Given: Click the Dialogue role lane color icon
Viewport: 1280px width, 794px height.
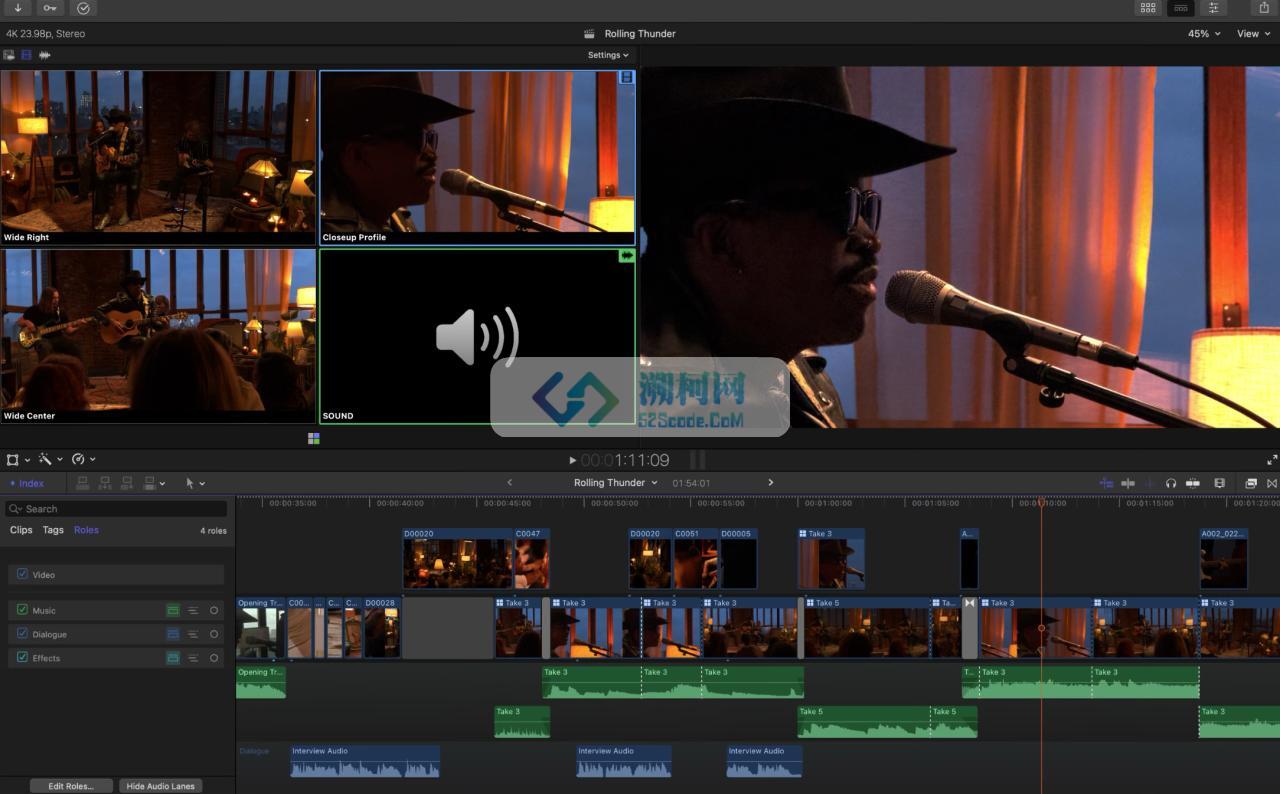Looking at the screenshot, I should pyautogui.click(x=173, y=634).
